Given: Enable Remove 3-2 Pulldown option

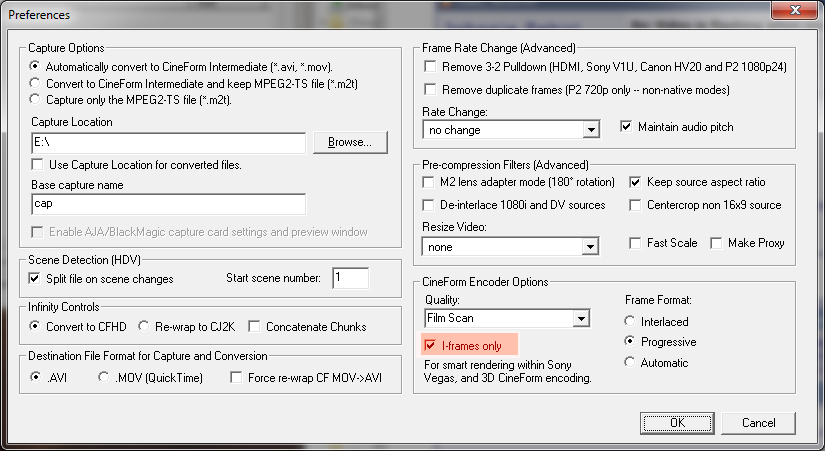Looking at the screenshot, I should click(x=431, y=66).
